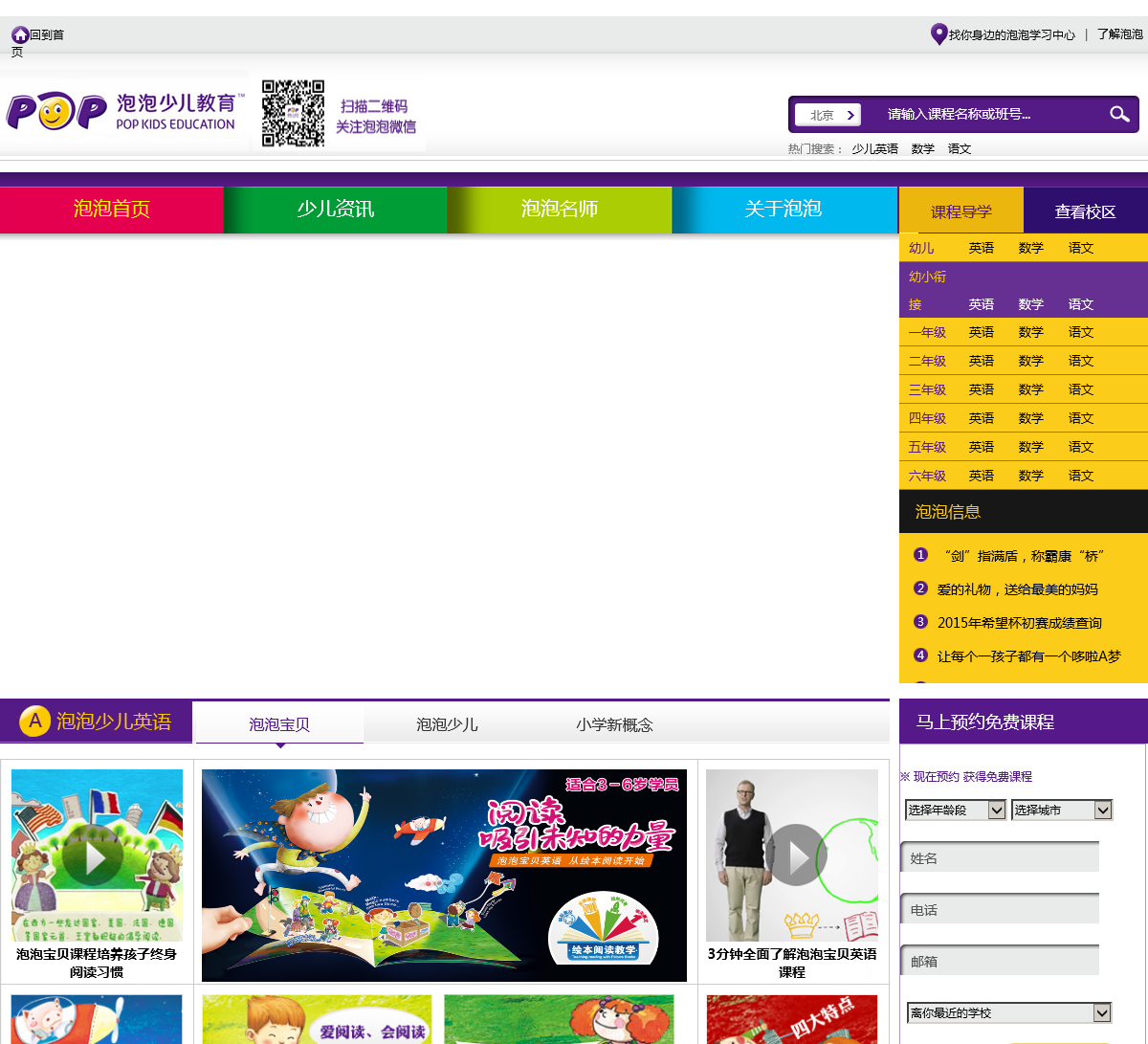Open the 泡泡名师 menu item
The image size is (1148, 1044).
click(x=560, y=210)
